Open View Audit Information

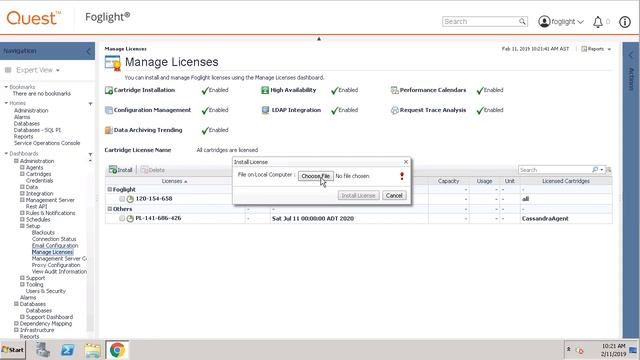tap(59, 272)
